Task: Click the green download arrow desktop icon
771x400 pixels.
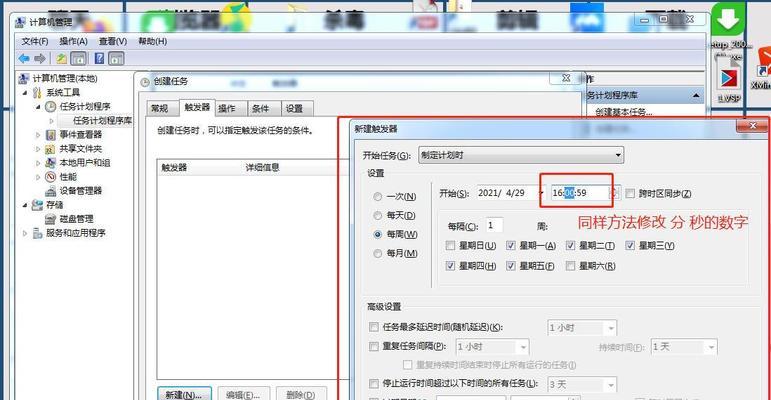Action: point(728,20)
